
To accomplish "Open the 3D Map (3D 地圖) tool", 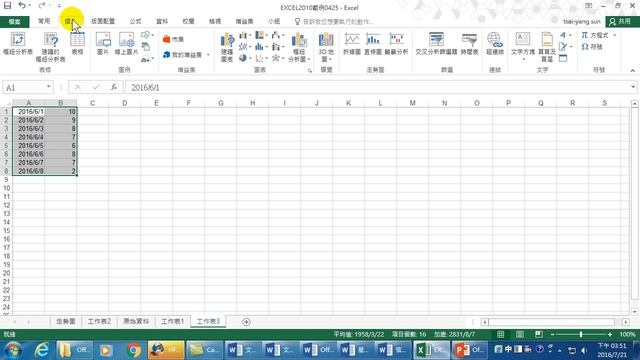I will coord(326,47).
